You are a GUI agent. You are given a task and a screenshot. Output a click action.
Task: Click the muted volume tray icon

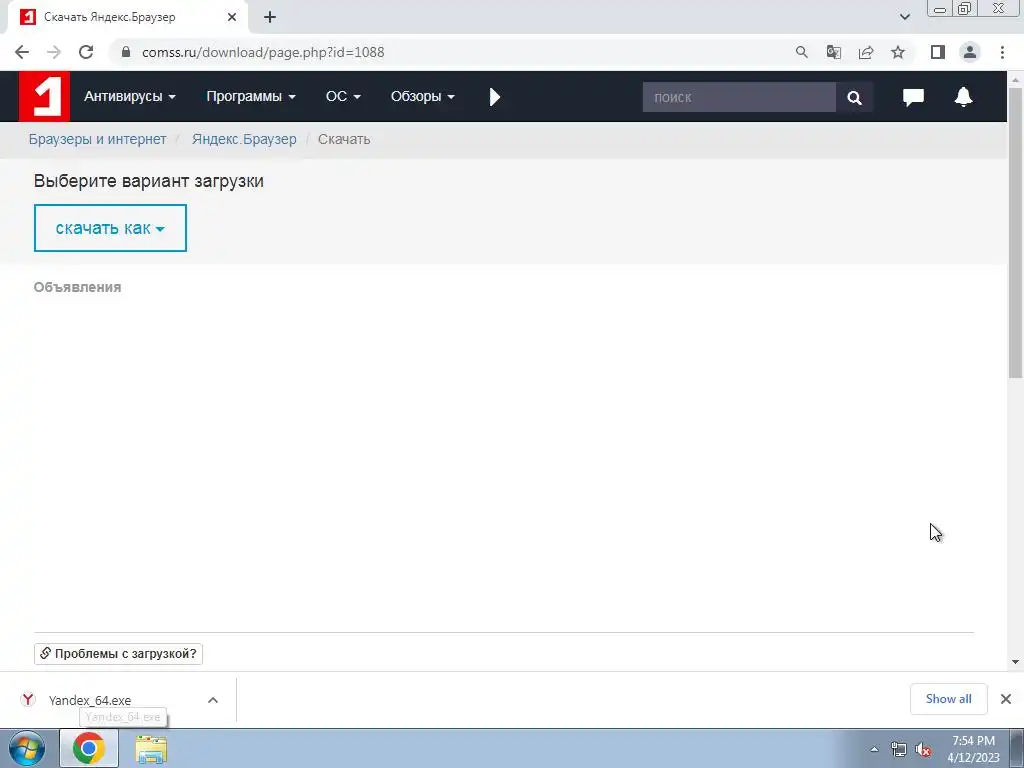point(923,749)
